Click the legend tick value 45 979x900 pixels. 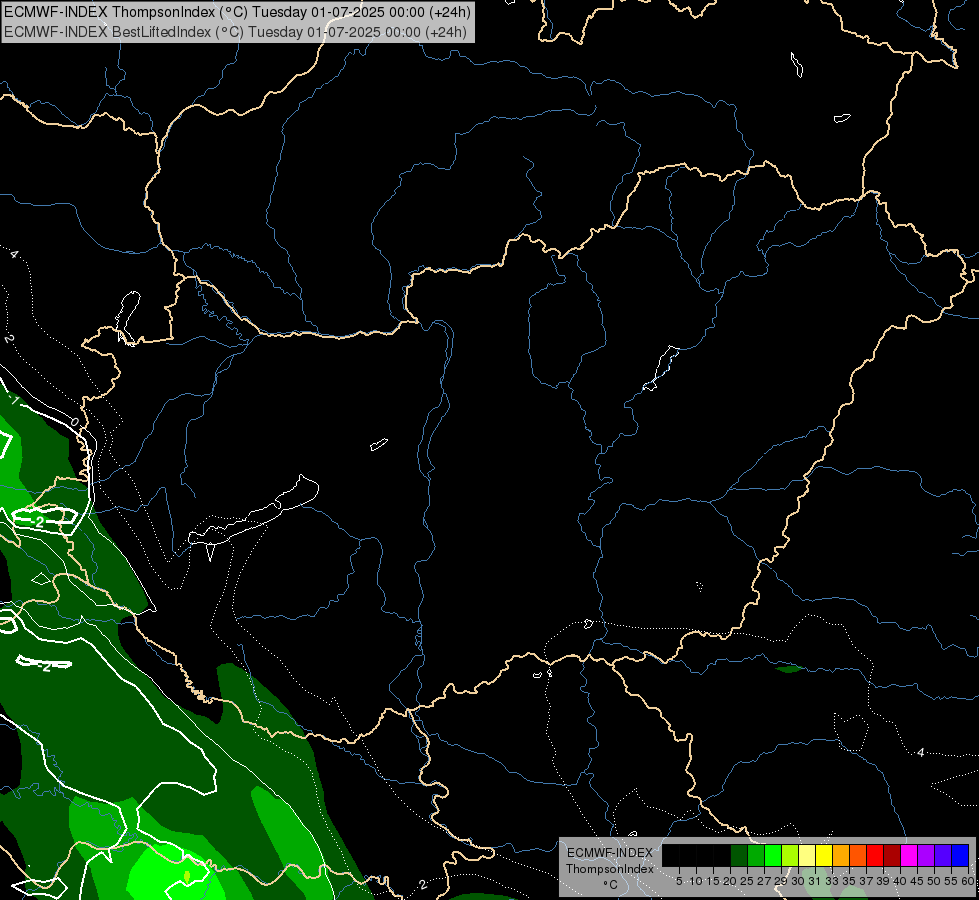[917, 881]
